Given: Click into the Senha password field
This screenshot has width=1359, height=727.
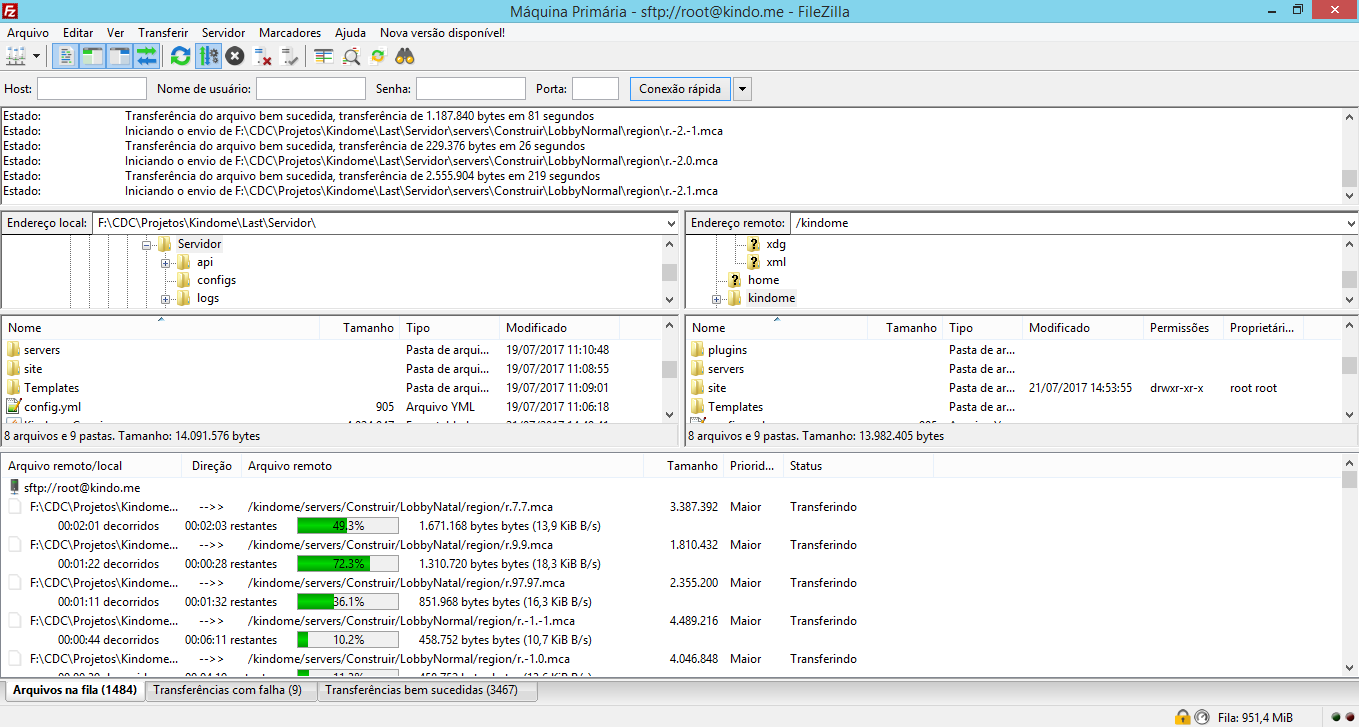Looking at the screenshot, I should [x=471, y=89].
